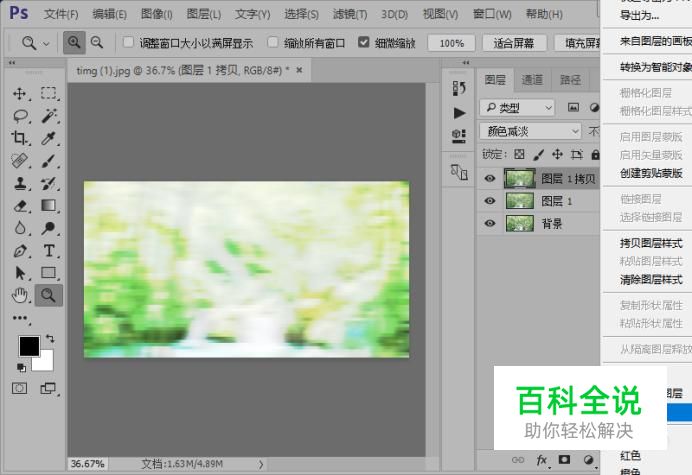692x475 pixels.
Task: Enable zoom all windows checkbox
Action: pos(273,42)
